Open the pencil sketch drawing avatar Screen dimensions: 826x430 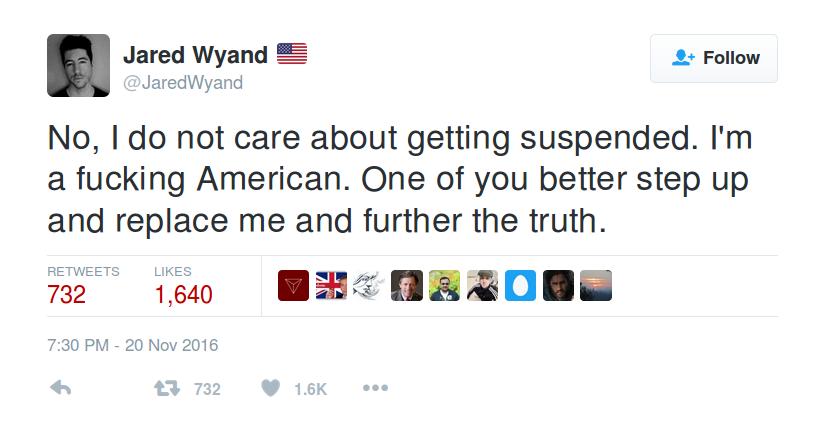[369, 286]
